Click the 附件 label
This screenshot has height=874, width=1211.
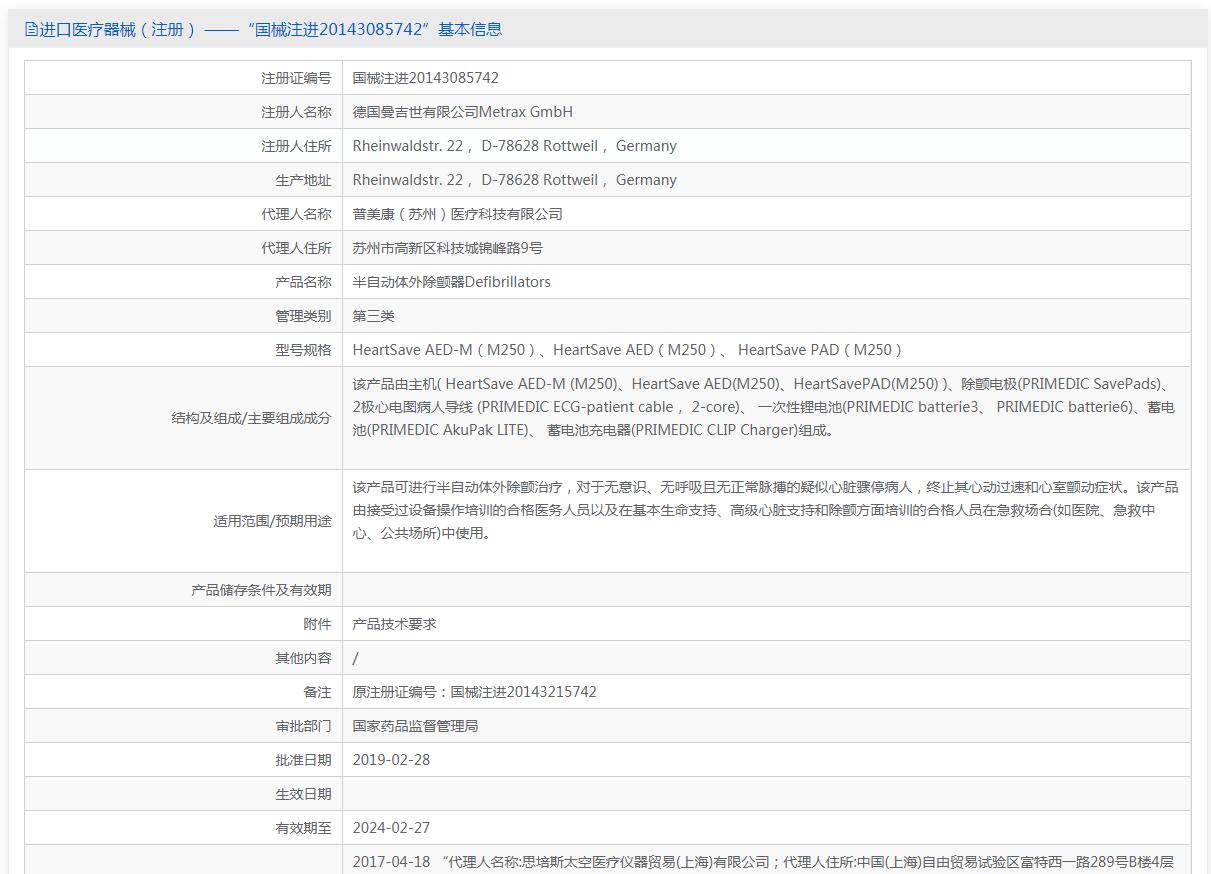(317, 624)
